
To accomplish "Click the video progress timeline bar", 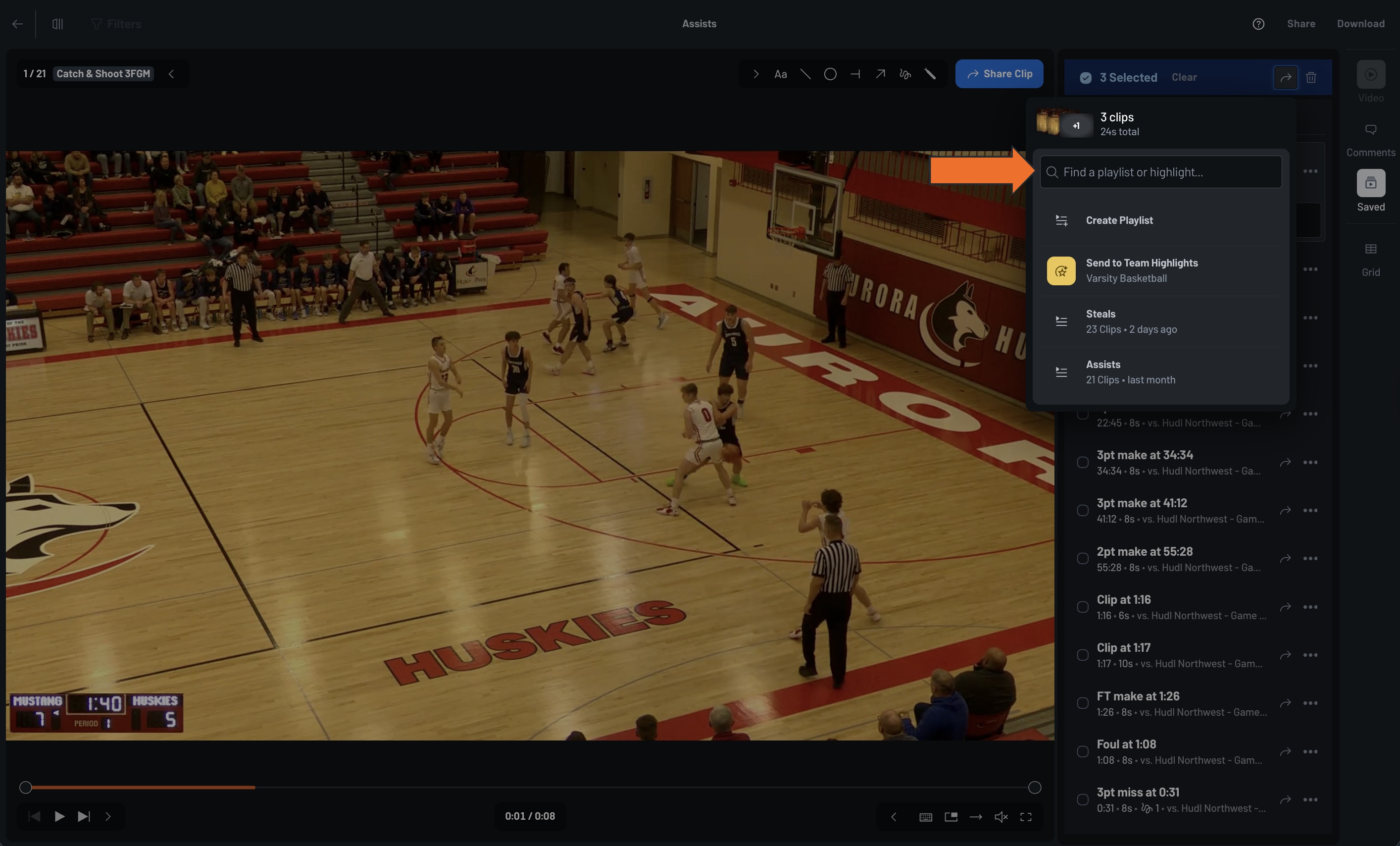I will point(530,788).
